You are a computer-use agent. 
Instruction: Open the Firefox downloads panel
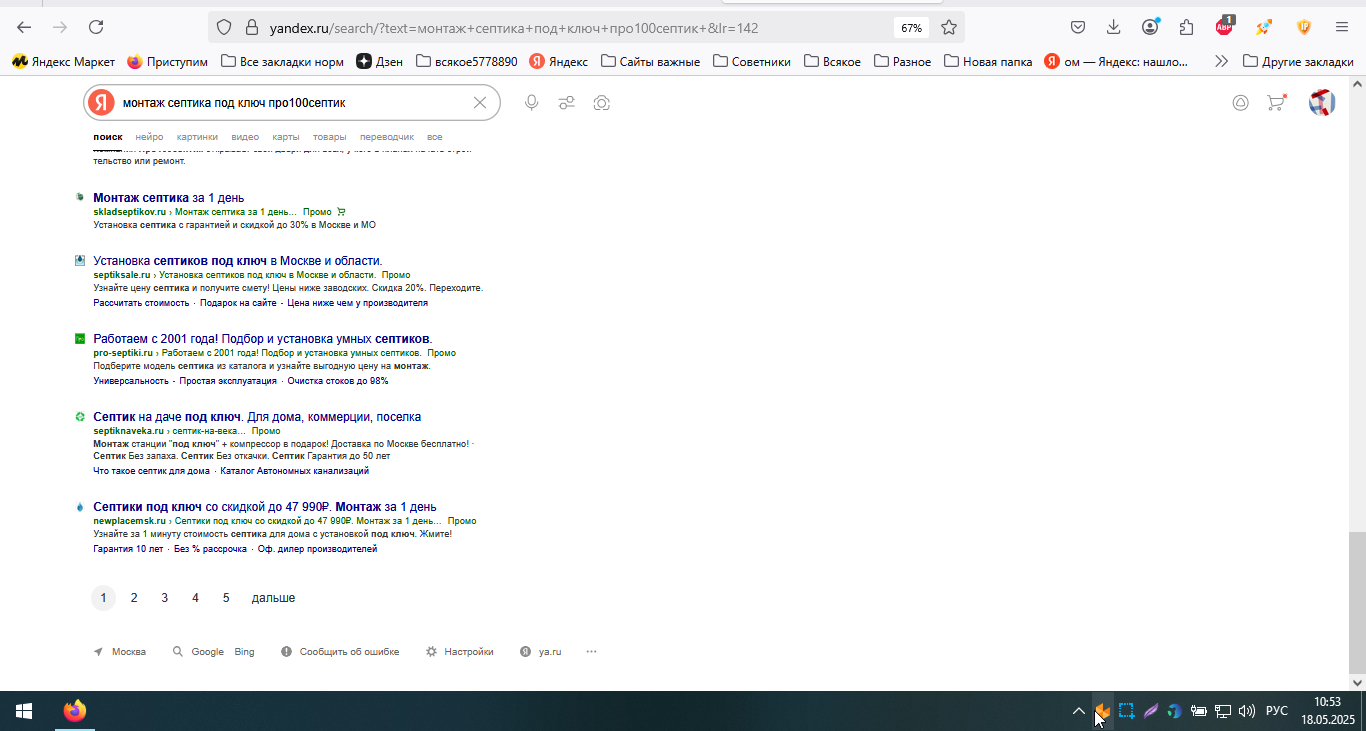click(x=1113, y=27)
